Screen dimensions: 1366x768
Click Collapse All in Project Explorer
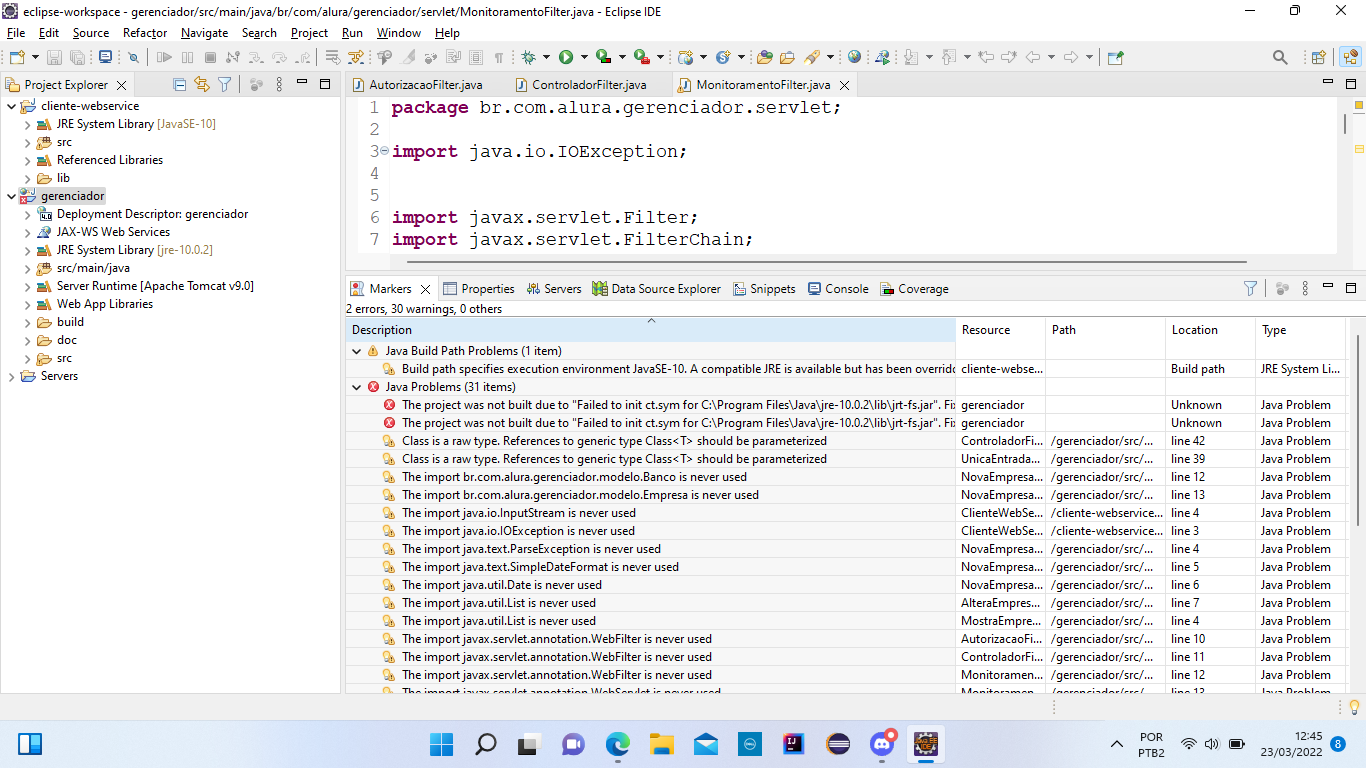(x=179, y=85)
